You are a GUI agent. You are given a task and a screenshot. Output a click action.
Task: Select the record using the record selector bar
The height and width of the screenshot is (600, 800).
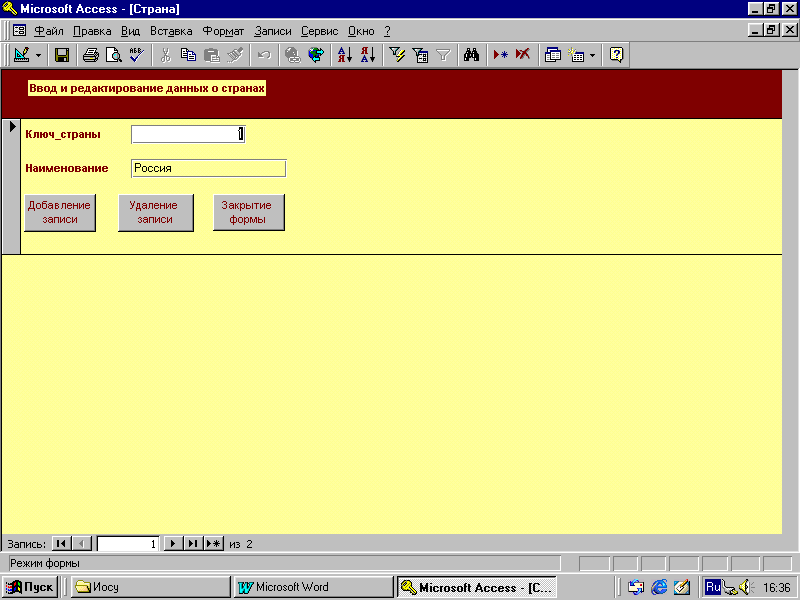(11, 186)
